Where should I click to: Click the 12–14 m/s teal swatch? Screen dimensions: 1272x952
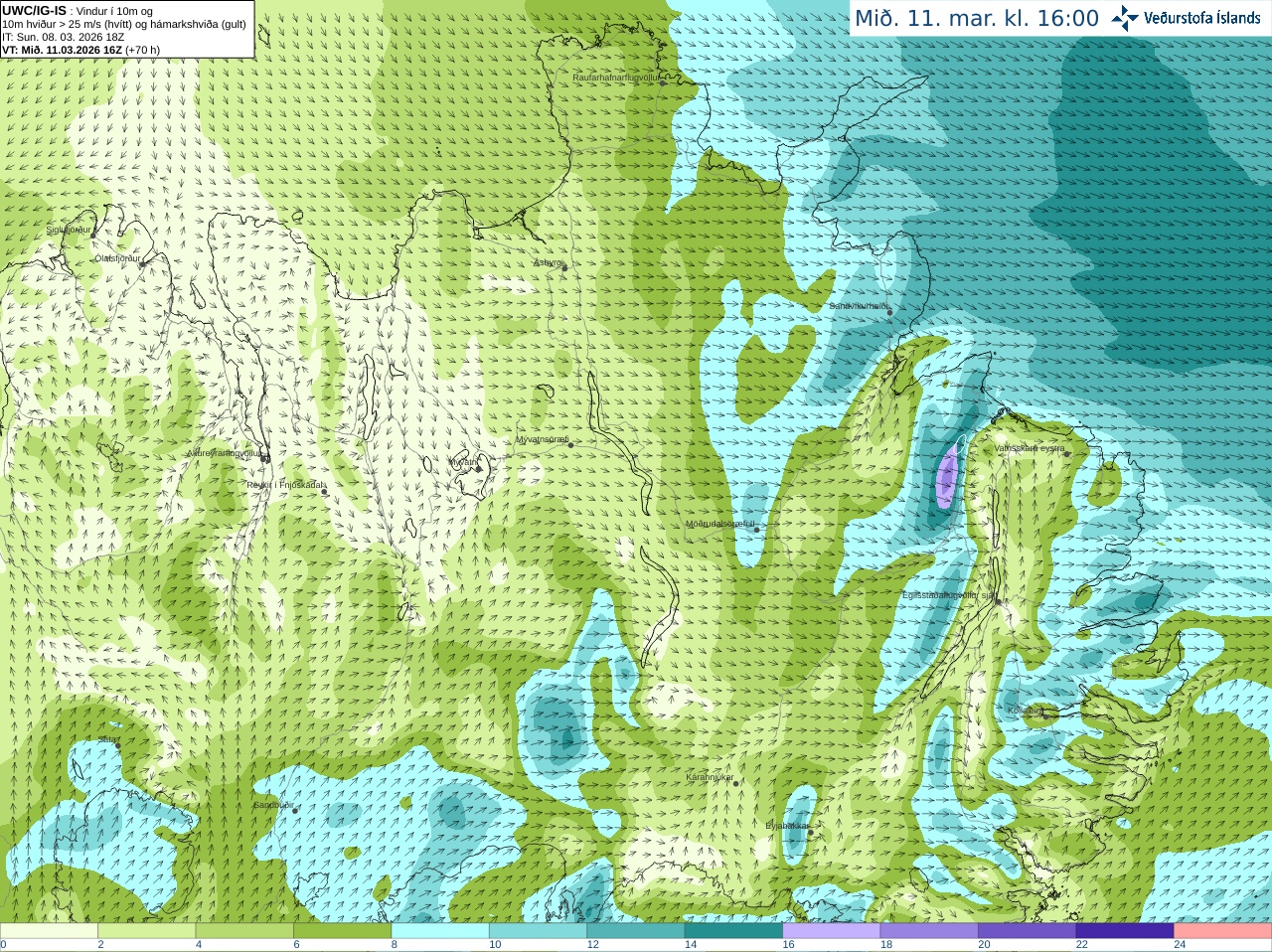pos(636,931)
